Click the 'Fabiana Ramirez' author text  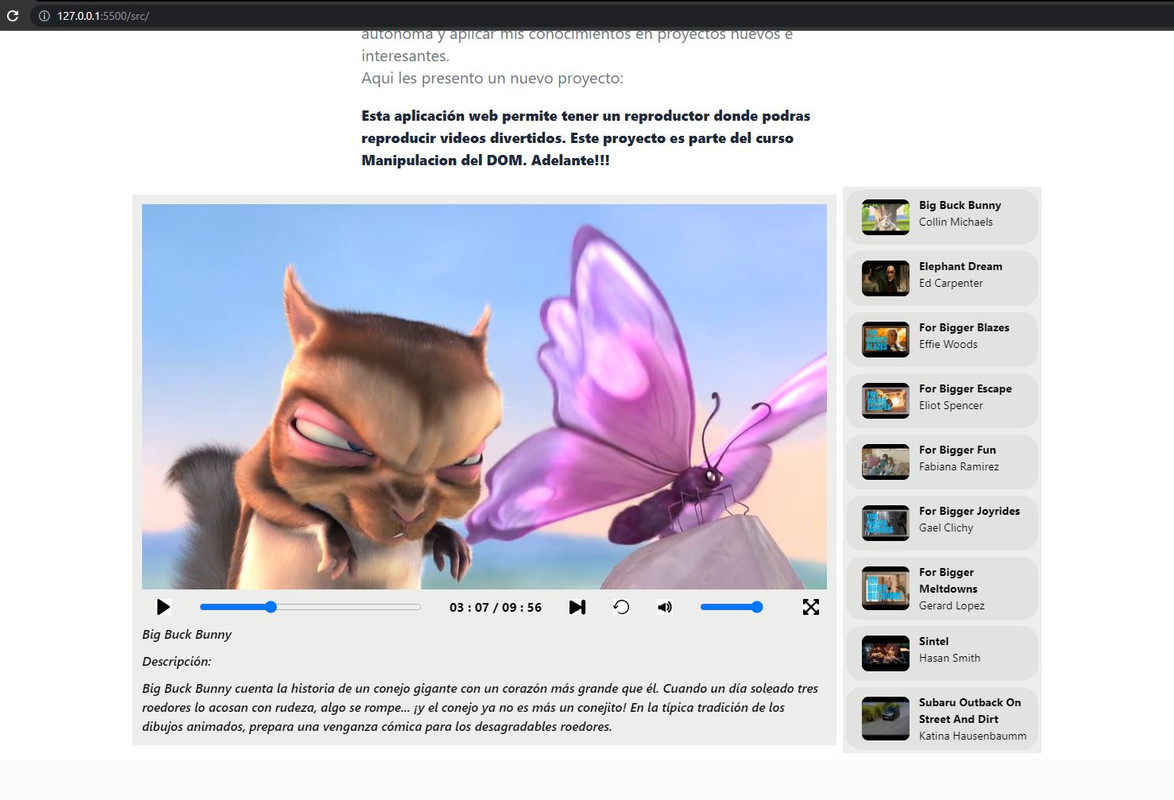coord(959,467)
